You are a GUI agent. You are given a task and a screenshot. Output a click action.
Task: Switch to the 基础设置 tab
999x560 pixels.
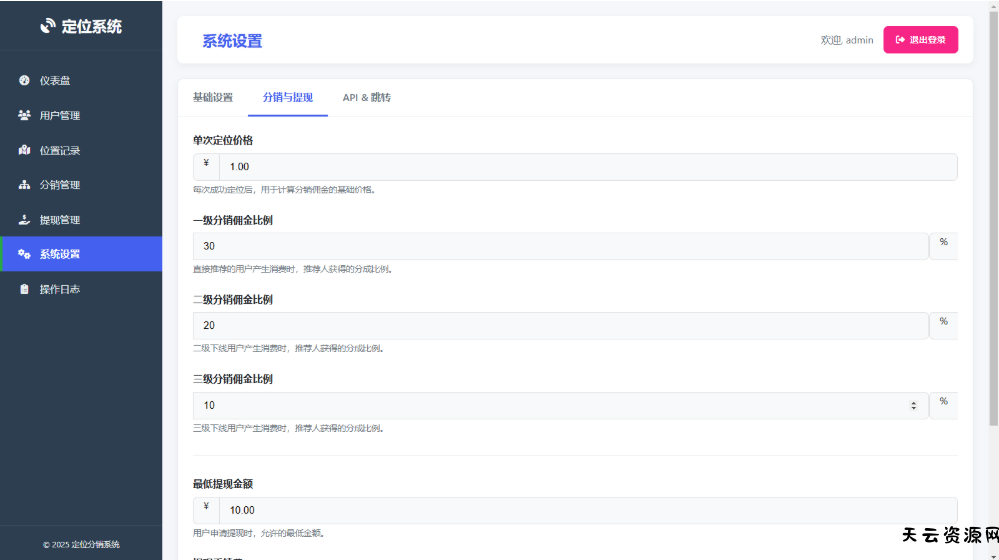tap(212, 98)
